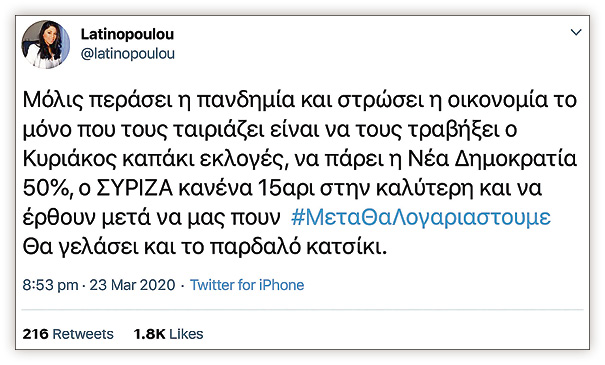
Task: Click the @latinopoulou handle
Action: pos(128,54)
